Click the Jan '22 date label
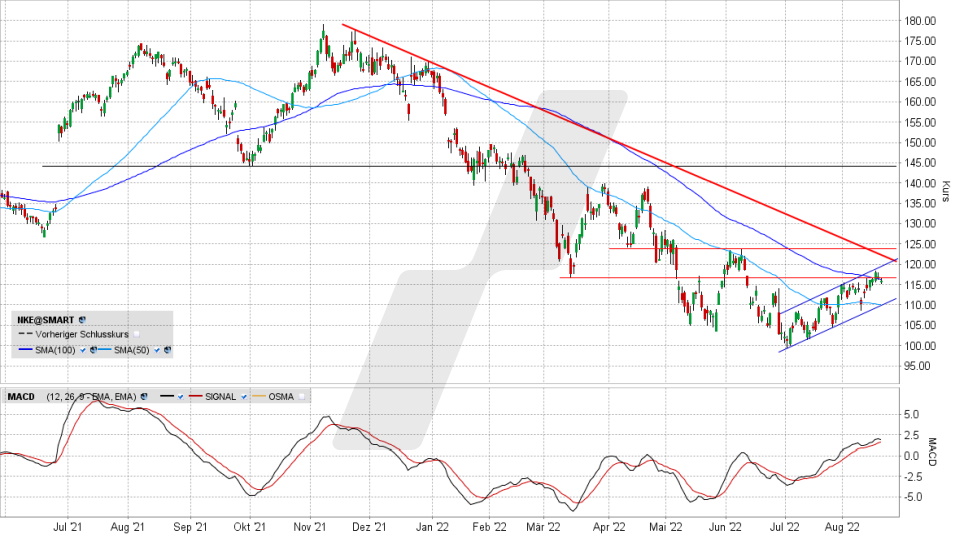This screenshot has width=960, height=540. (x=432, y=527)
